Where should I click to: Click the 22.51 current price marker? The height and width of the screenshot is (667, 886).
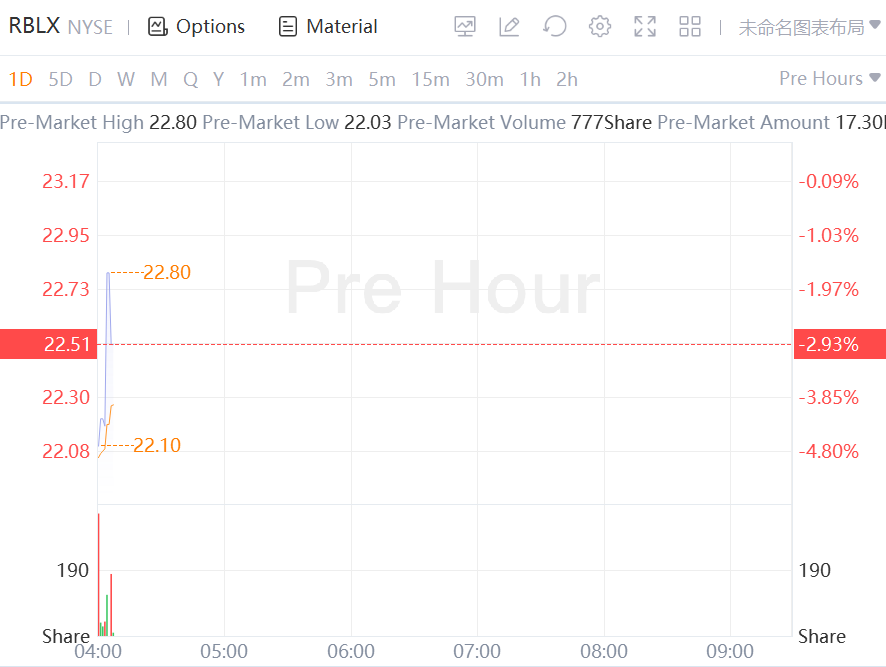pos(67,344)
